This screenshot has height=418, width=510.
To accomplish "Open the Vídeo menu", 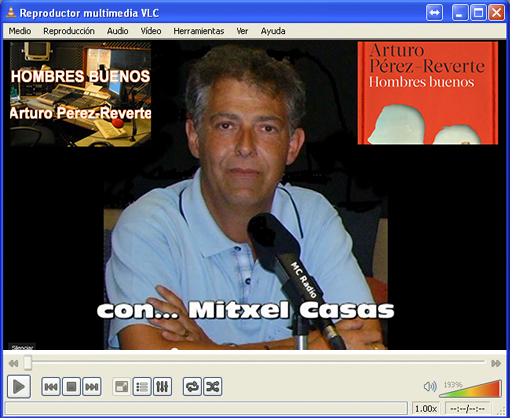I will 151,31.
